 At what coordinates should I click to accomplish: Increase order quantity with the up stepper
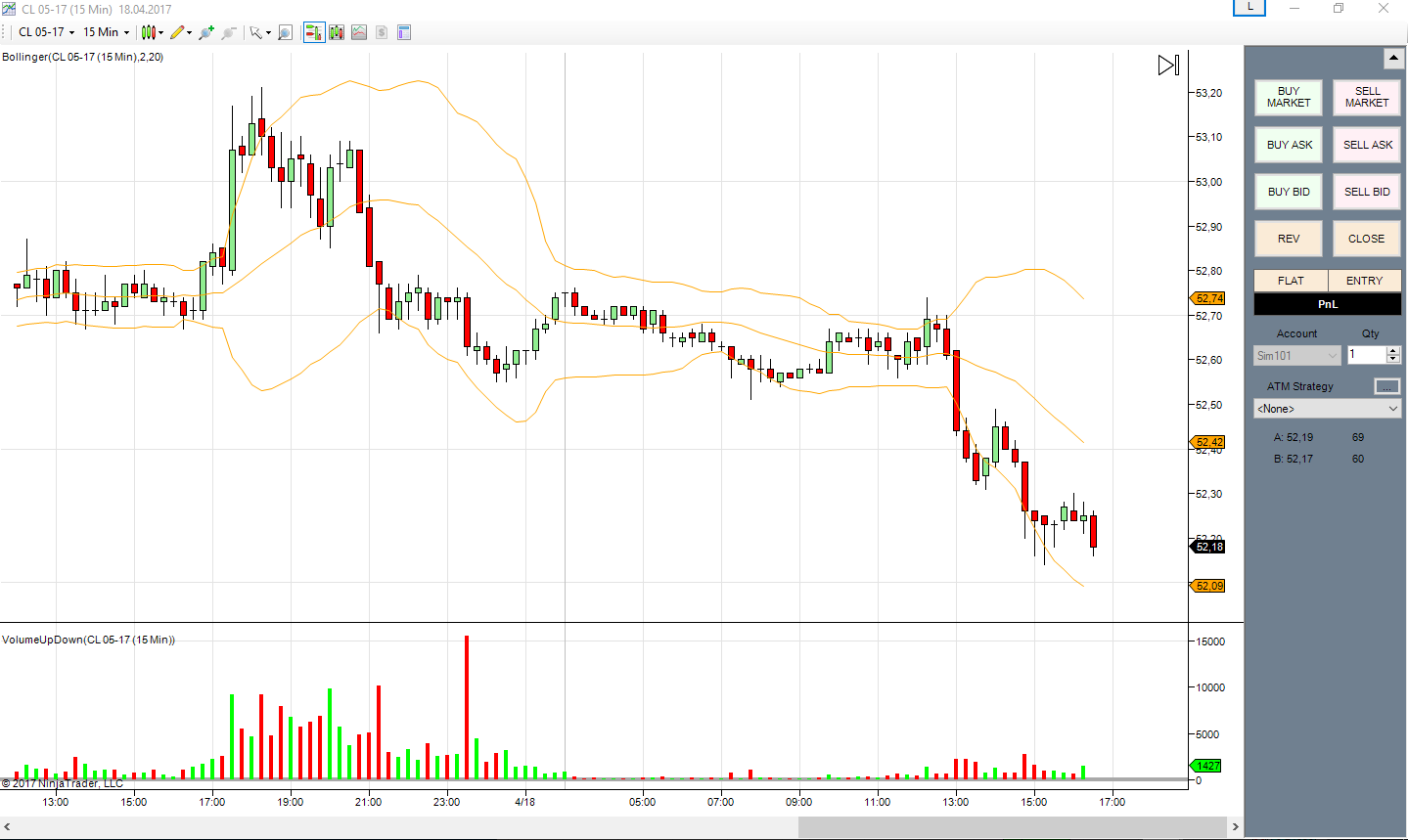(x=1393, y=350)
